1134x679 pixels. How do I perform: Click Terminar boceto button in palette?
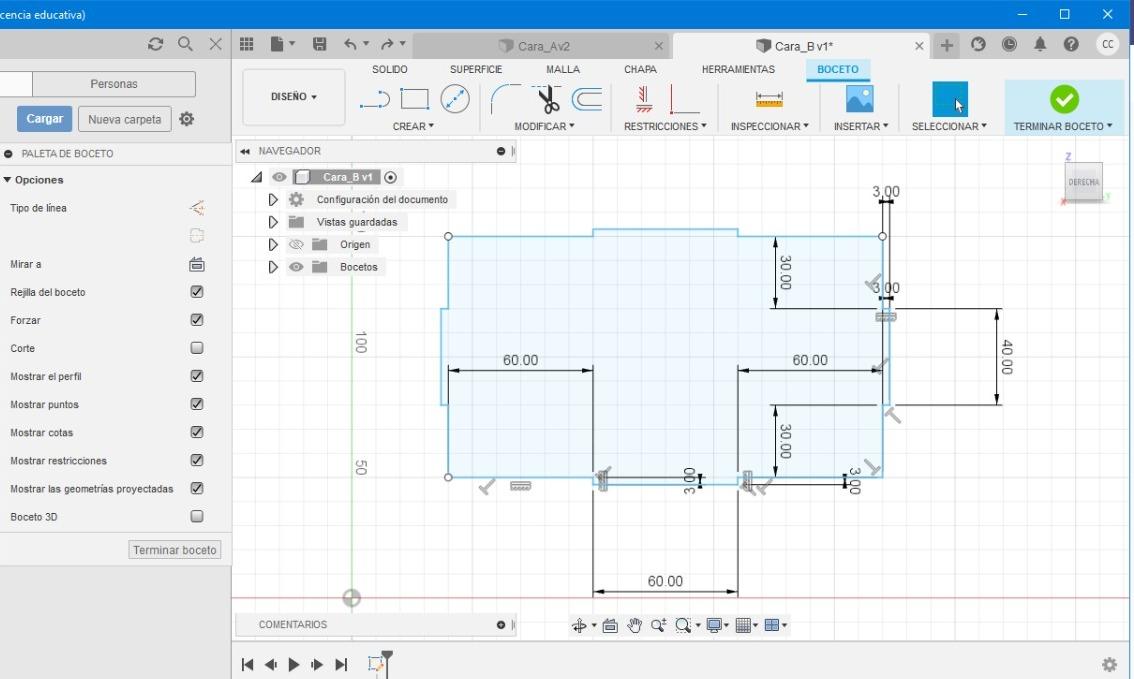click(175, 550)
